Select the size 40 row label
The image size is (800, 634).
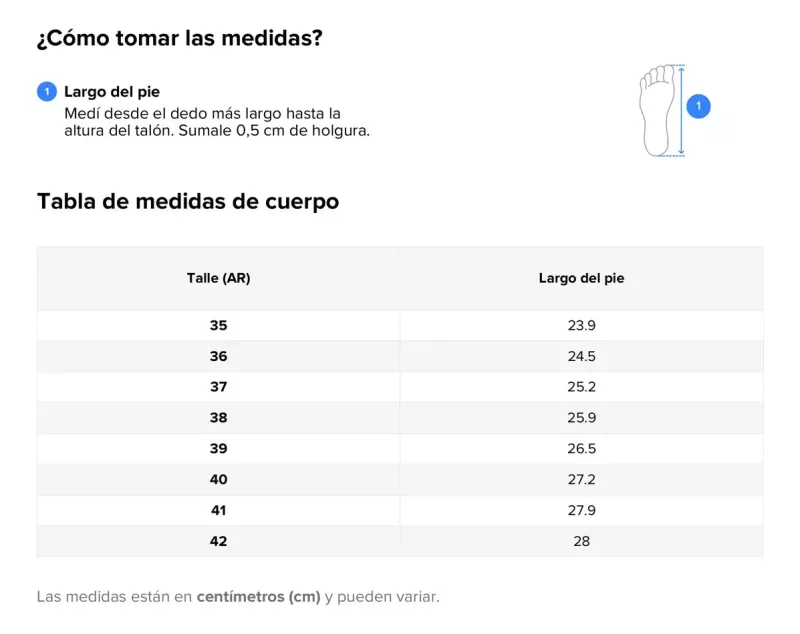pyautogui.click(x=218, y=480)
